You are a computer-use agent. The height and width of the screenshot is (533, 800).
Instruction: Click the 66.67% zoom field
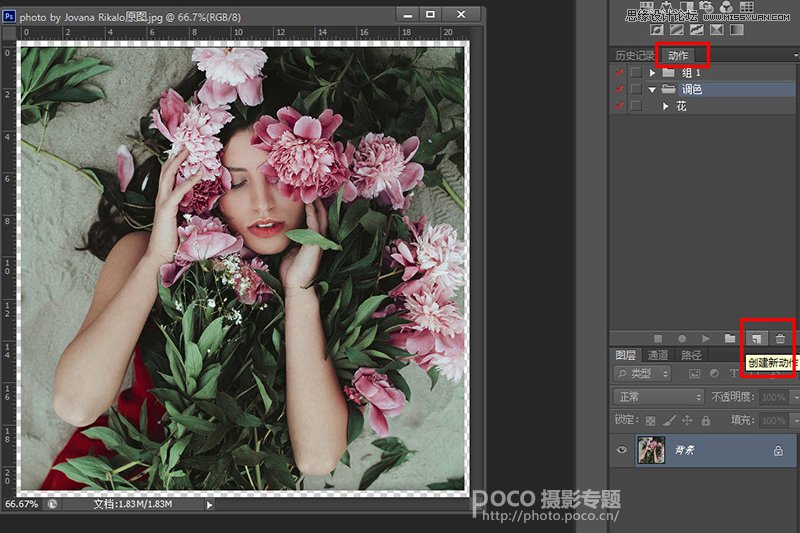22,504
